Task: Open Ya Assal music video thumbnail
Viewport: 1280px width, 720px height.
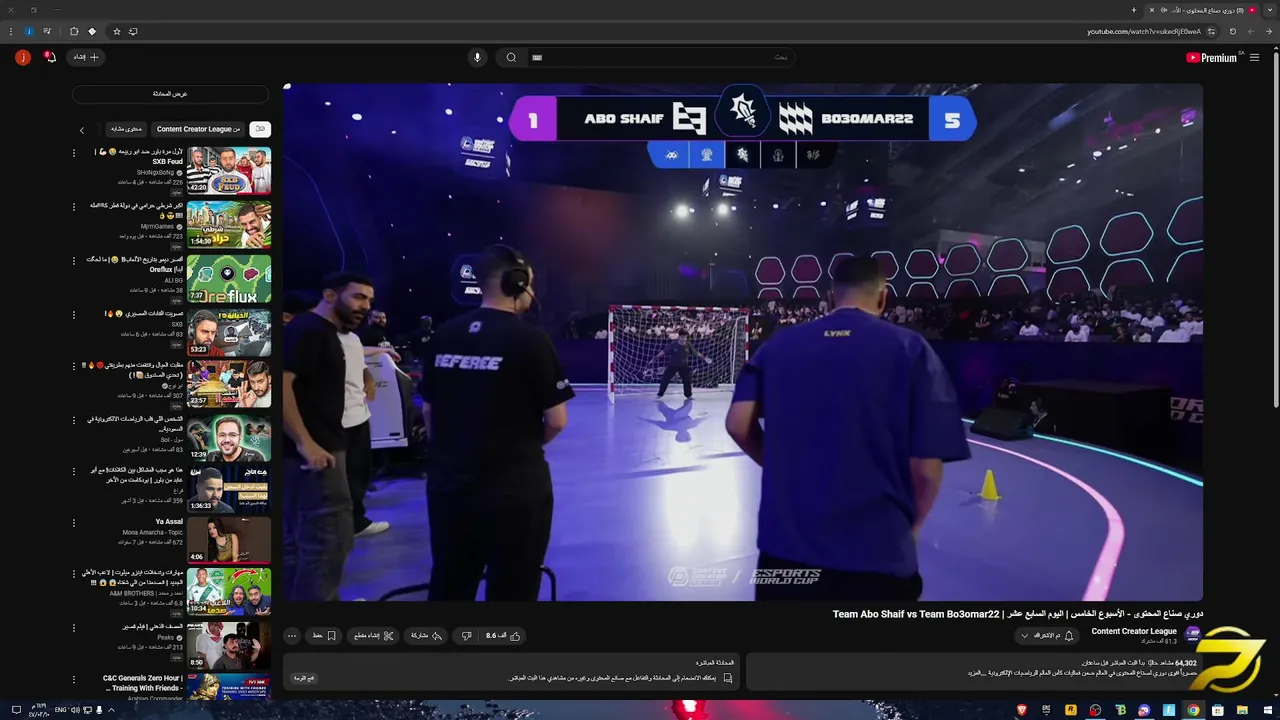Action: [229, 540]
